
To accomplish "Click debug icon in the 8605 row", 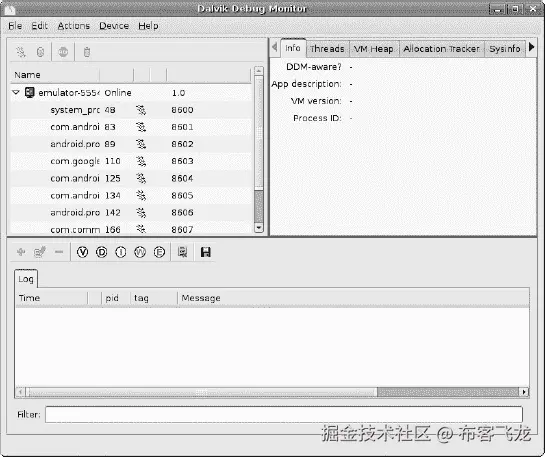I will click(141, 195).
